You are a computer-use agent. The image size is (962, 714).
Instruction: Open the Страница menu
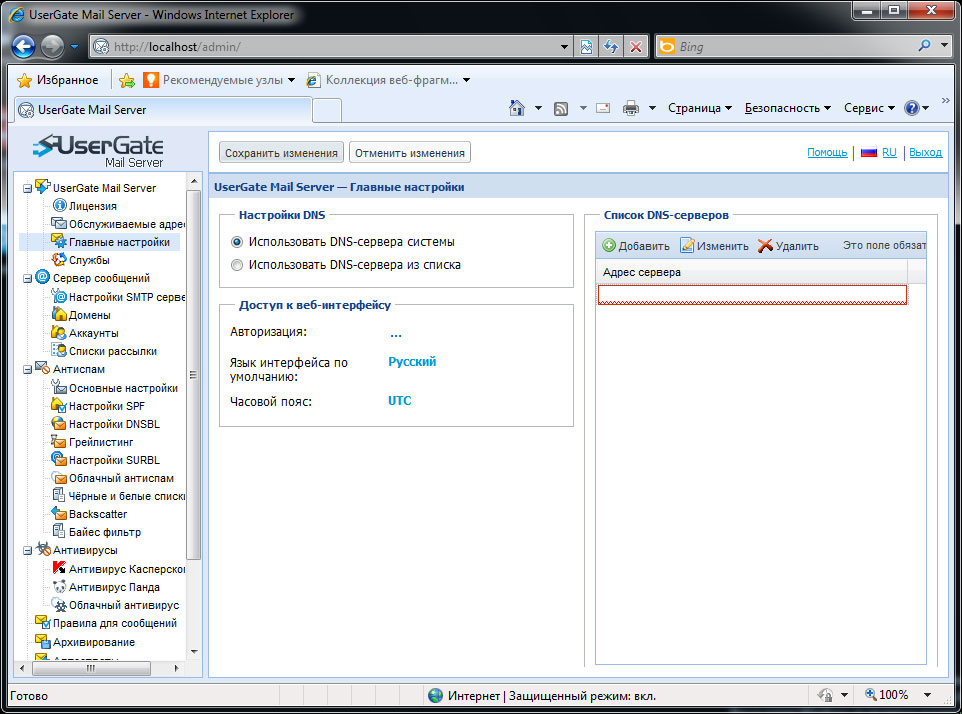click(x=699, y=108)
